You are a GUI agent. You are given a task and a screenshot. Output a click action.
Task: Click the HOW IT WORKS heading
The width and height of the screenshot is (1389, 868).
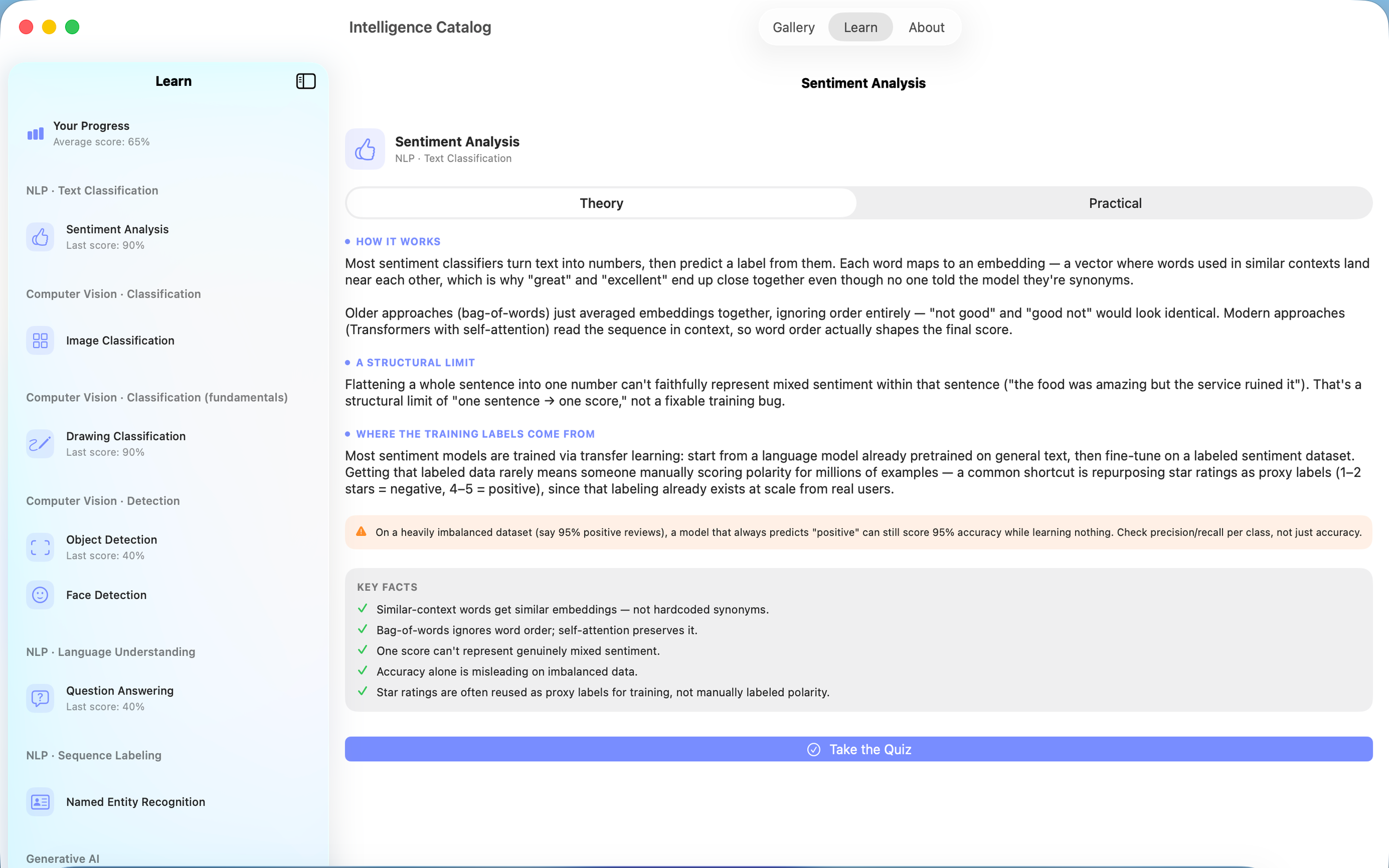point(398,241)
